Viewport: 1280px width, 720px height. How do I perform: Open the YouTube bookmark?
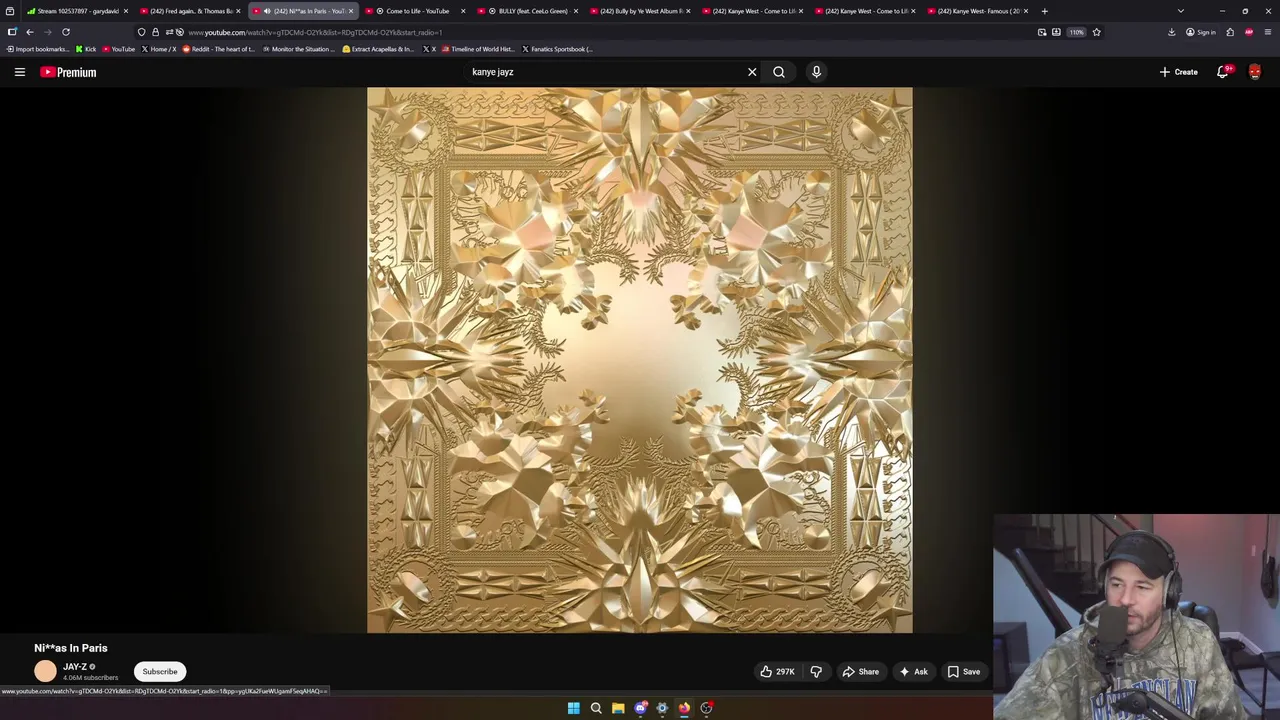(x=118, y=49)
